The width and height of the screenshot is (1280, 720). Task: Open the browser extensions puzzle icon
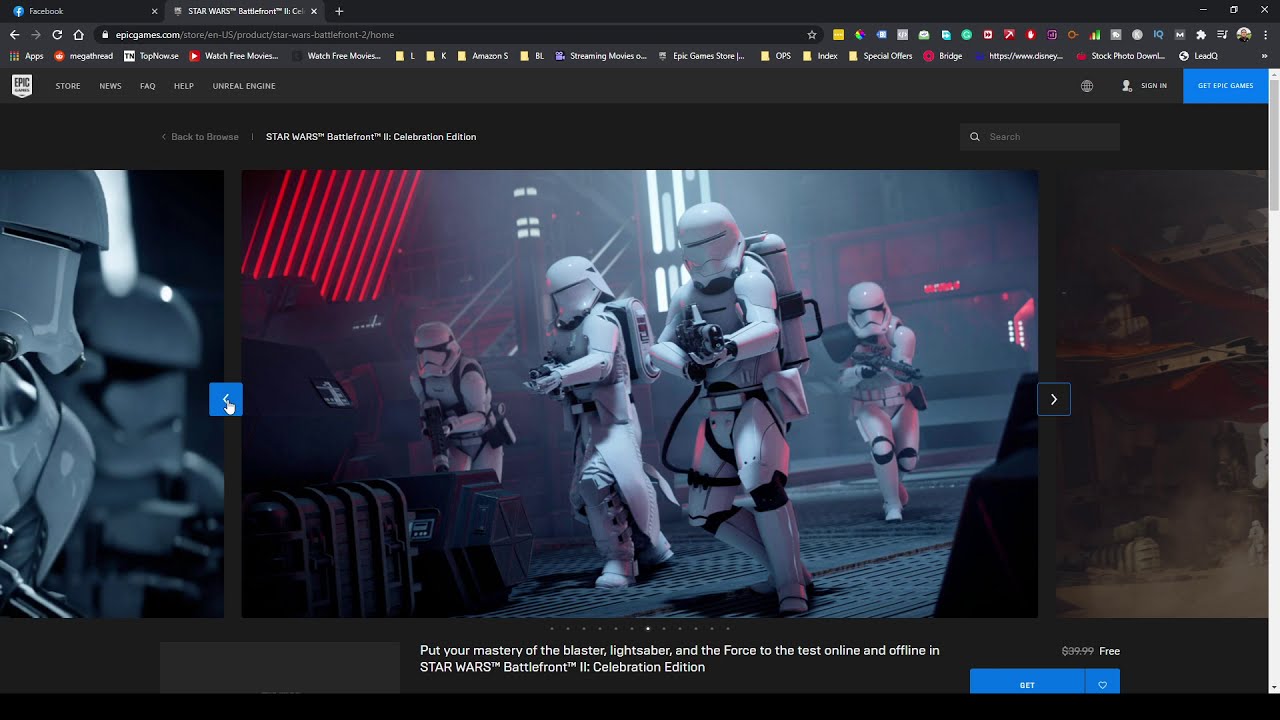[x=1202, y=34]
